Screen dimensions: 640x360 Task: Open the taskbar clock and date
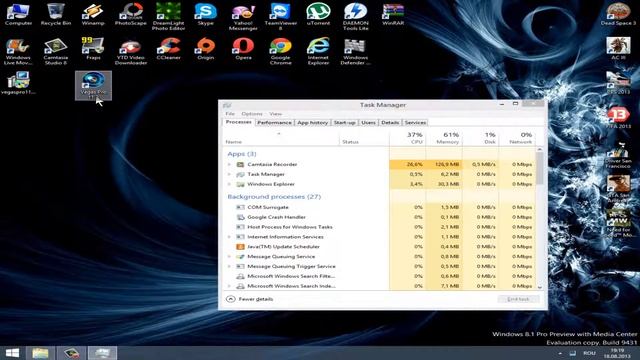tap(618, 353)
